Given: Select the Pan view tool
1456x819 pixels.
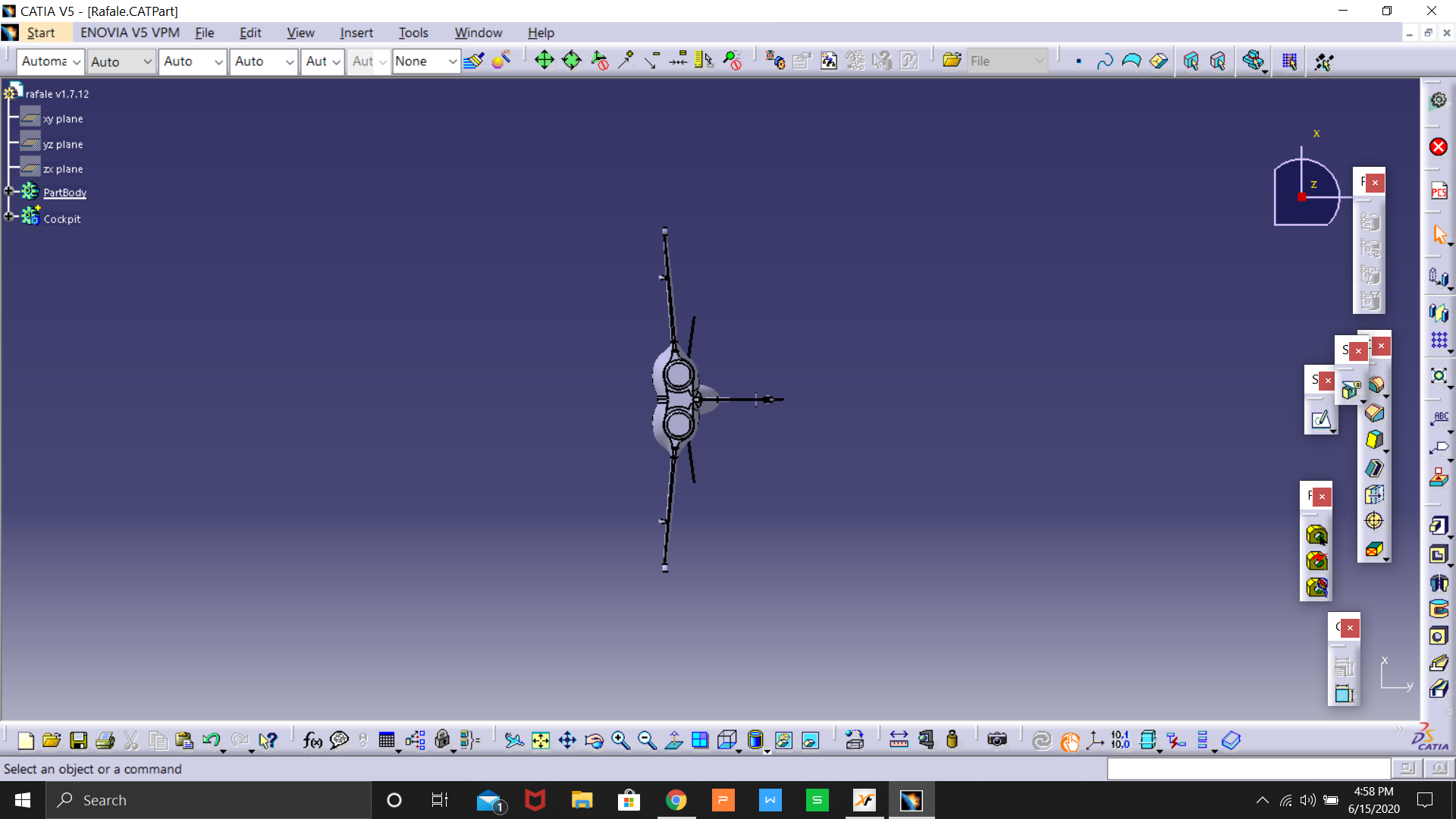Looking at the screenshot, I should pyautogui.click(x=567, y=740).
